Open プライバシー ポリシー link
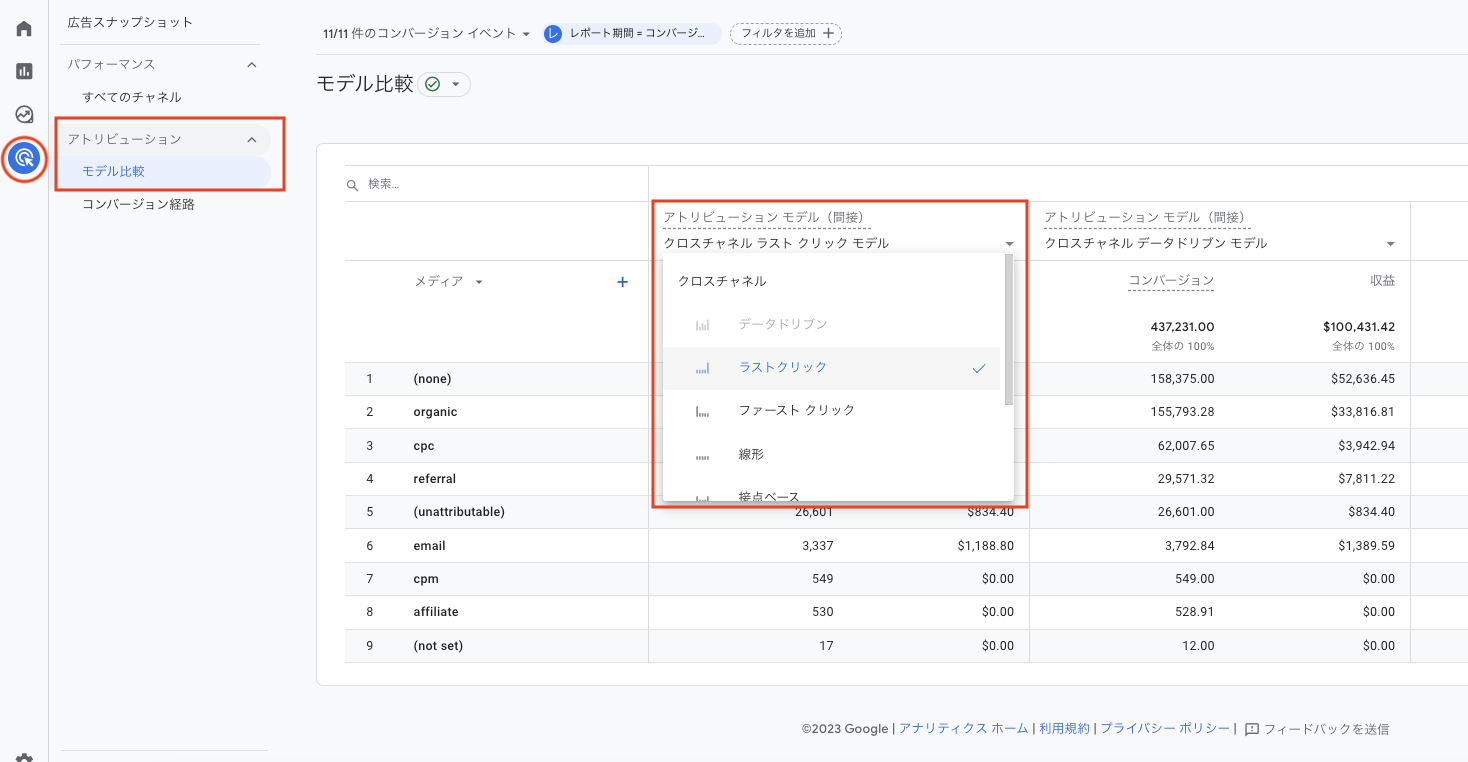This screenshot has width=1468, height=762. click(x=1165, y=729)
